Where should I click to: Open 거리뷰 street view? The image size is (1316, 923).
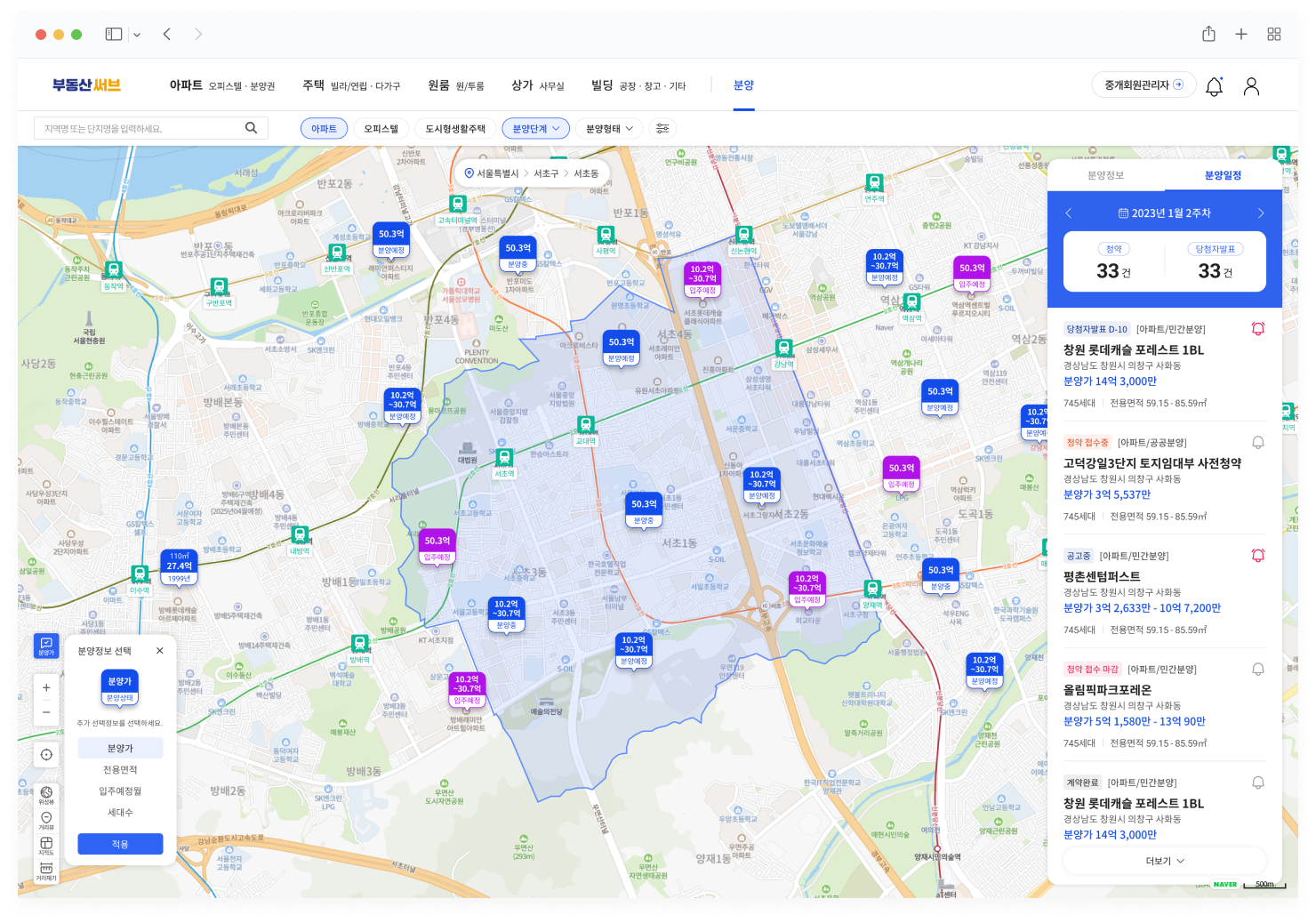(x=46, y=821)
